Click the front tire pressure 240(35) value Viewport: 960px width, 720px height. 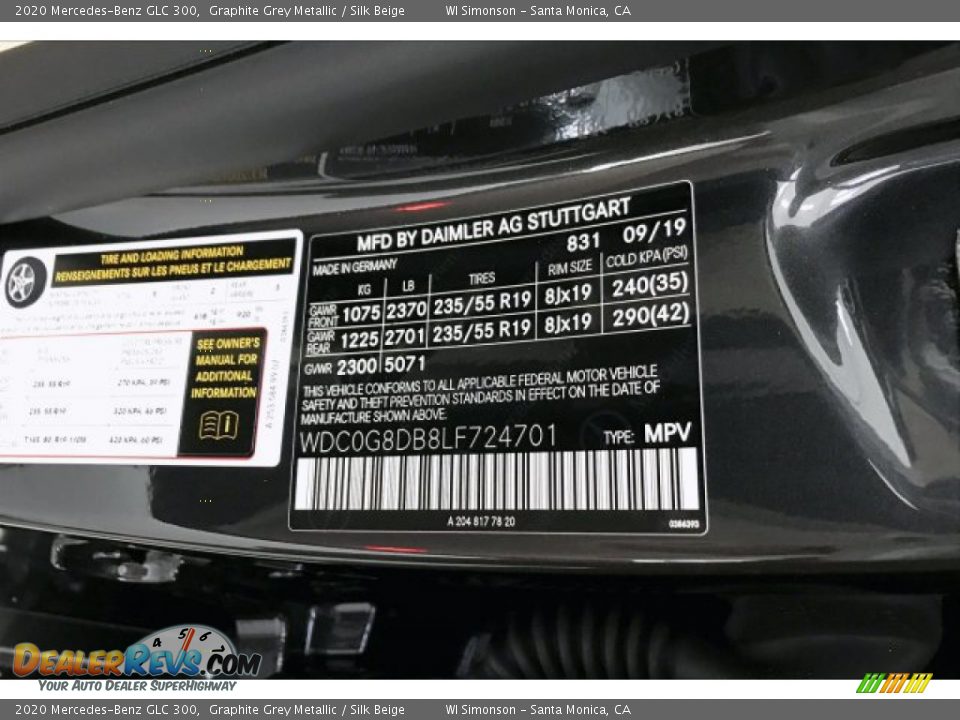point(651,284)
